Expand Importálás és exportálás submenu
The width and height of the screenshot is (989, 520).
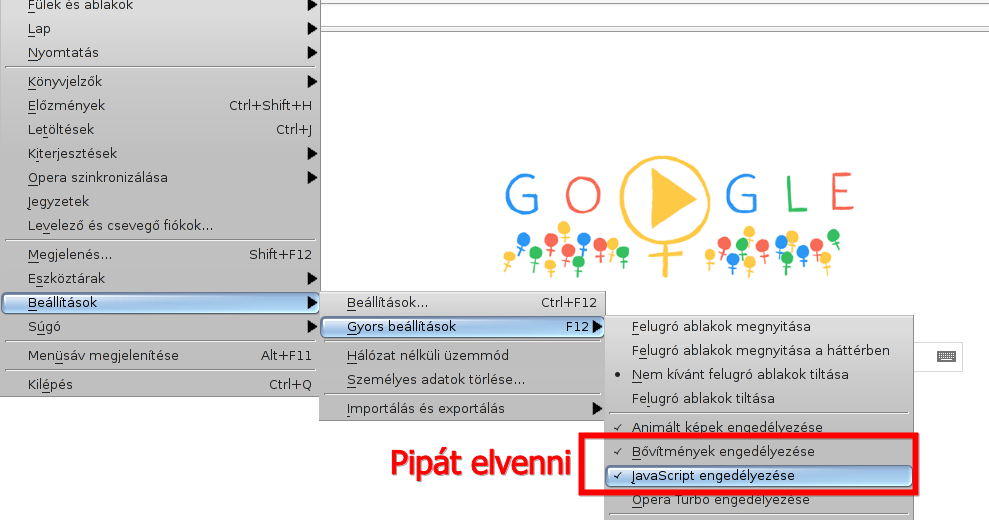[x=462, y=408]
